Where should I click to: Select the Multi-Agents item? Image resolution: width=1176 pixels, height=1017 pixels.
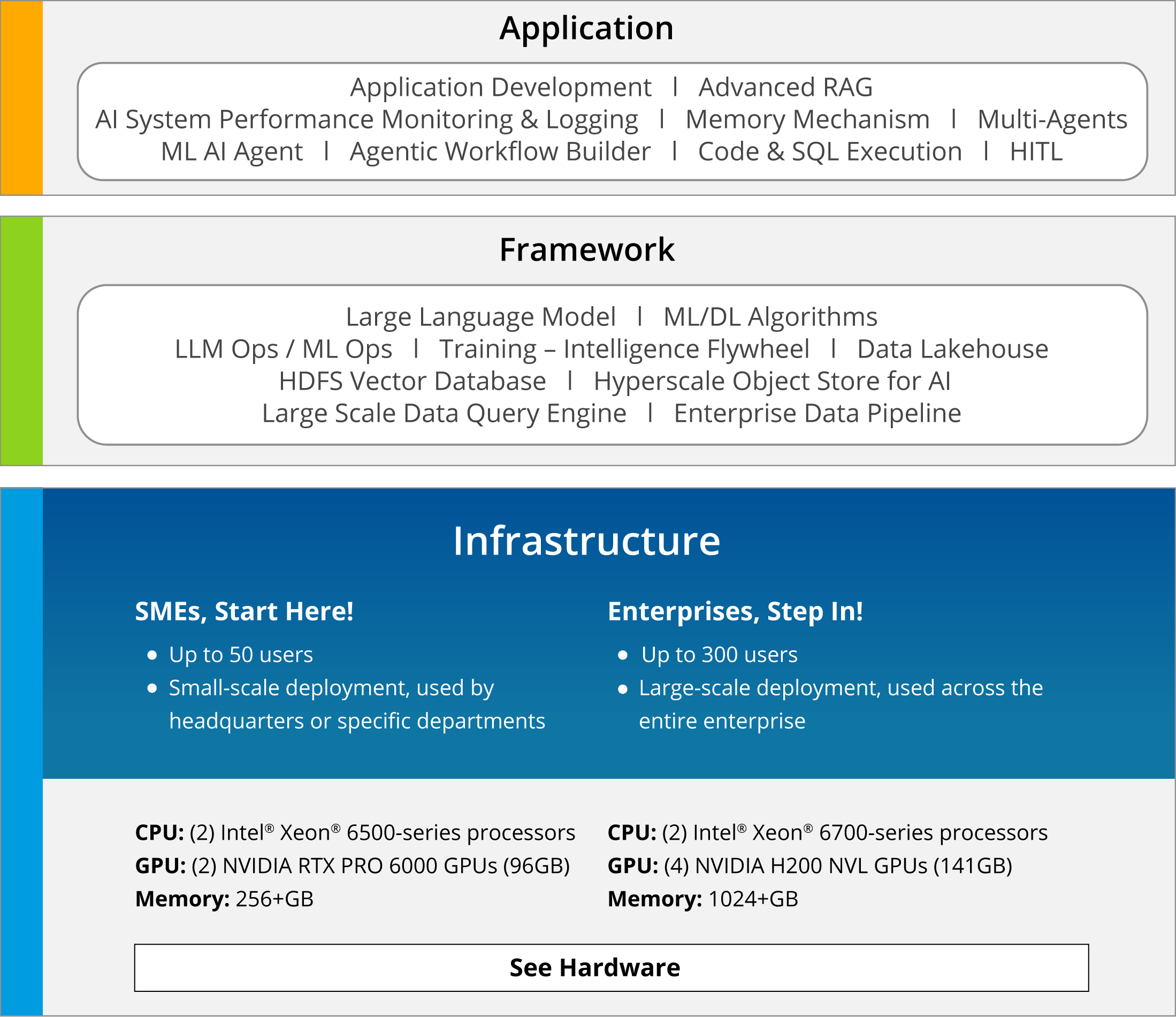pyautogui.click(x=1052, y=120)
